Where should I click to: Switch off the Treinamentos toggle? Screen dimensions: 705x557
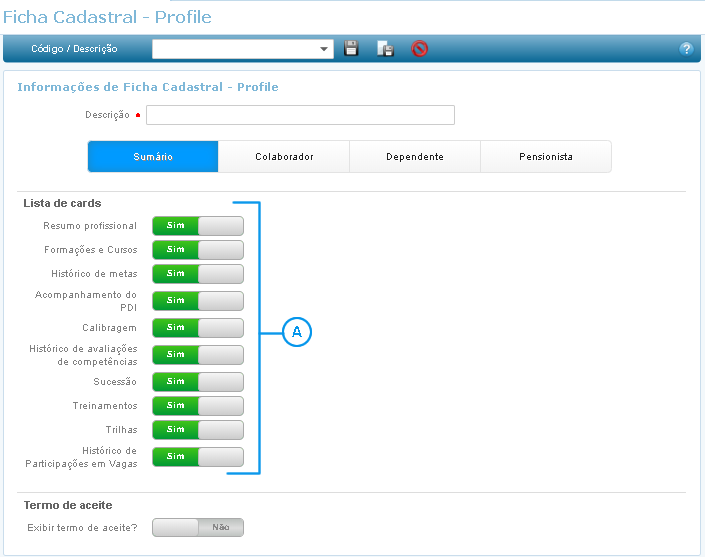pyautogui.click(x=198, y=405)
